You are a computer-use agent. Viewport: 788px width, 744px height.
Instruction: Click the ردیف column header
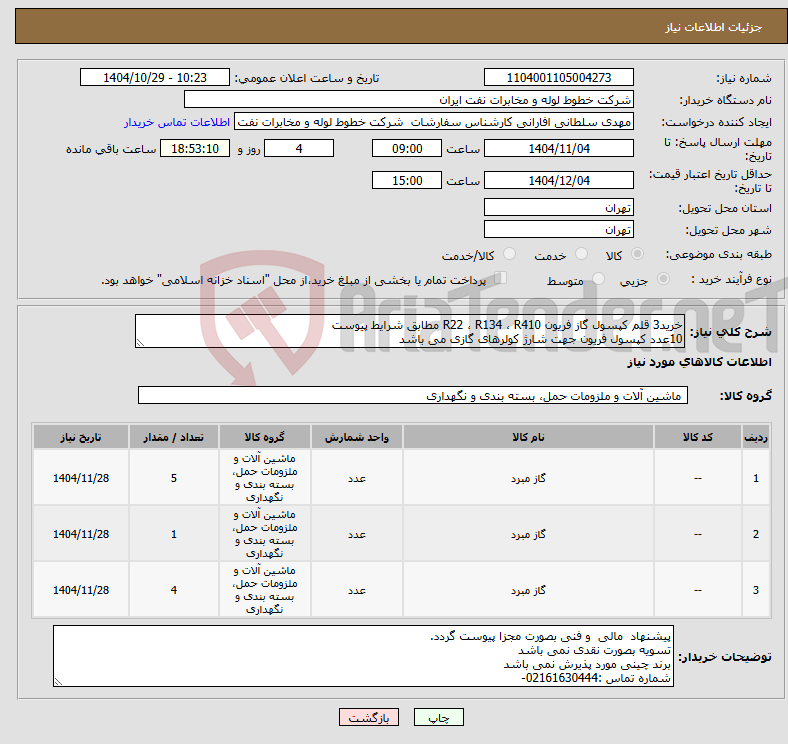[756, 437]
